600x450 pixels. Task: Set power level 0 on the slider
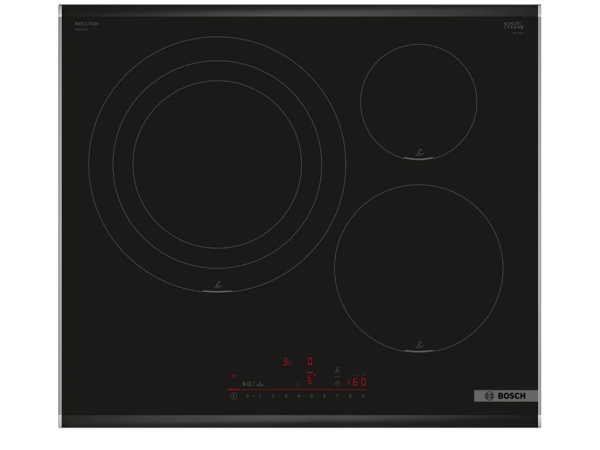pos(247,396)
